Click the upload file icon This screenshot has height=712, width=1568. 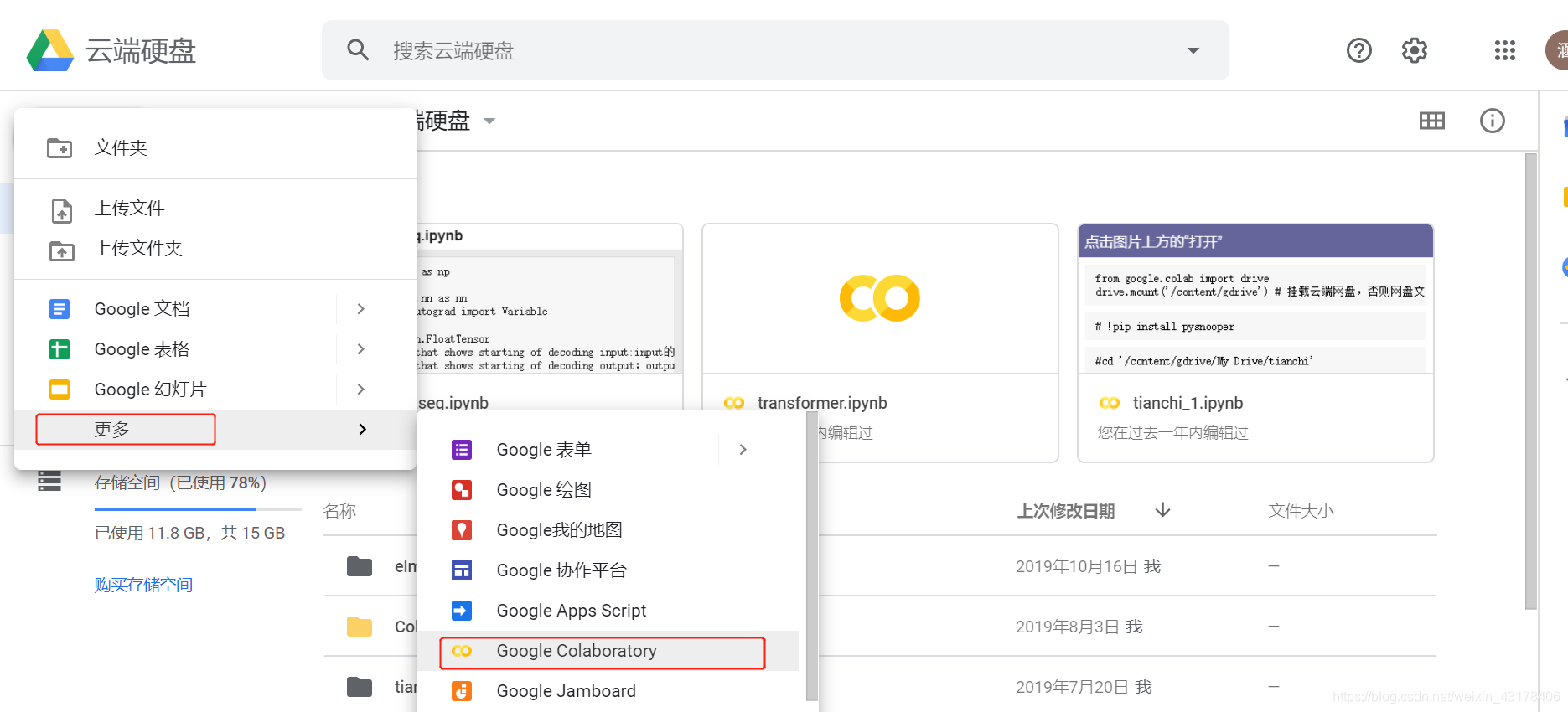click(x=62, y=210)
